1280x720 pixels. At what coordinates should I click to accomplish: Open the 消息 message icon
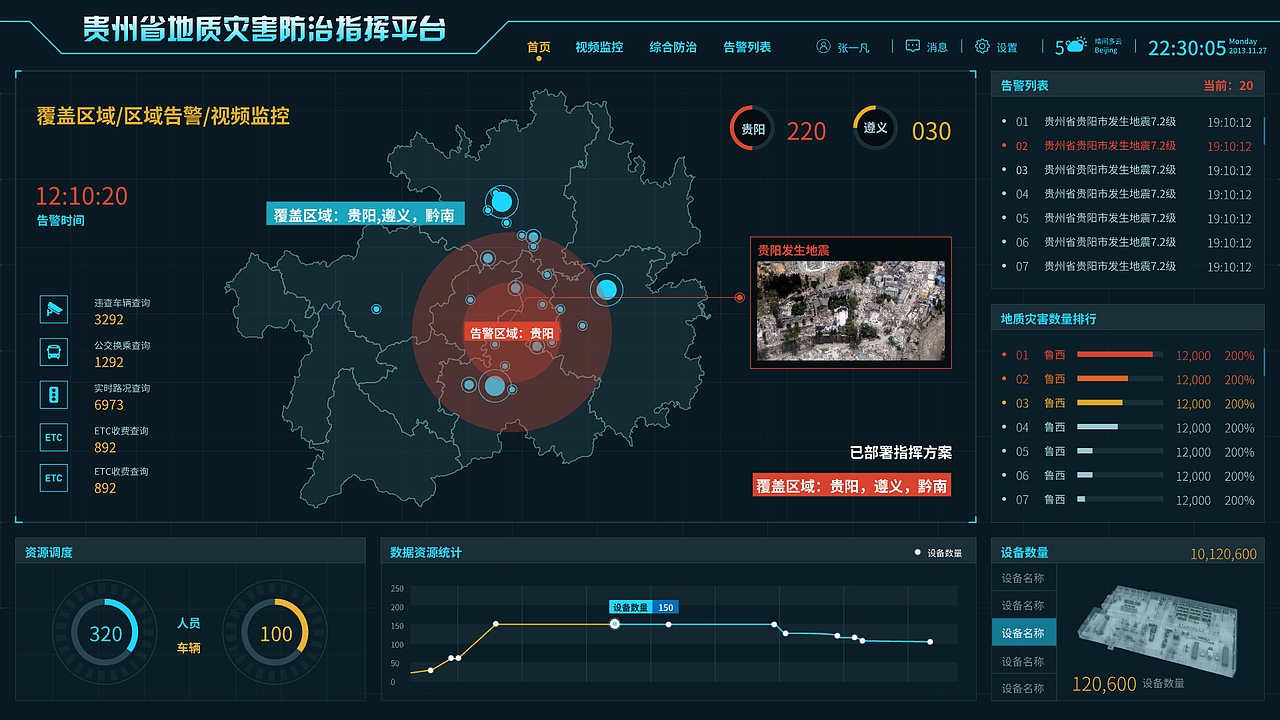(913, 46)
